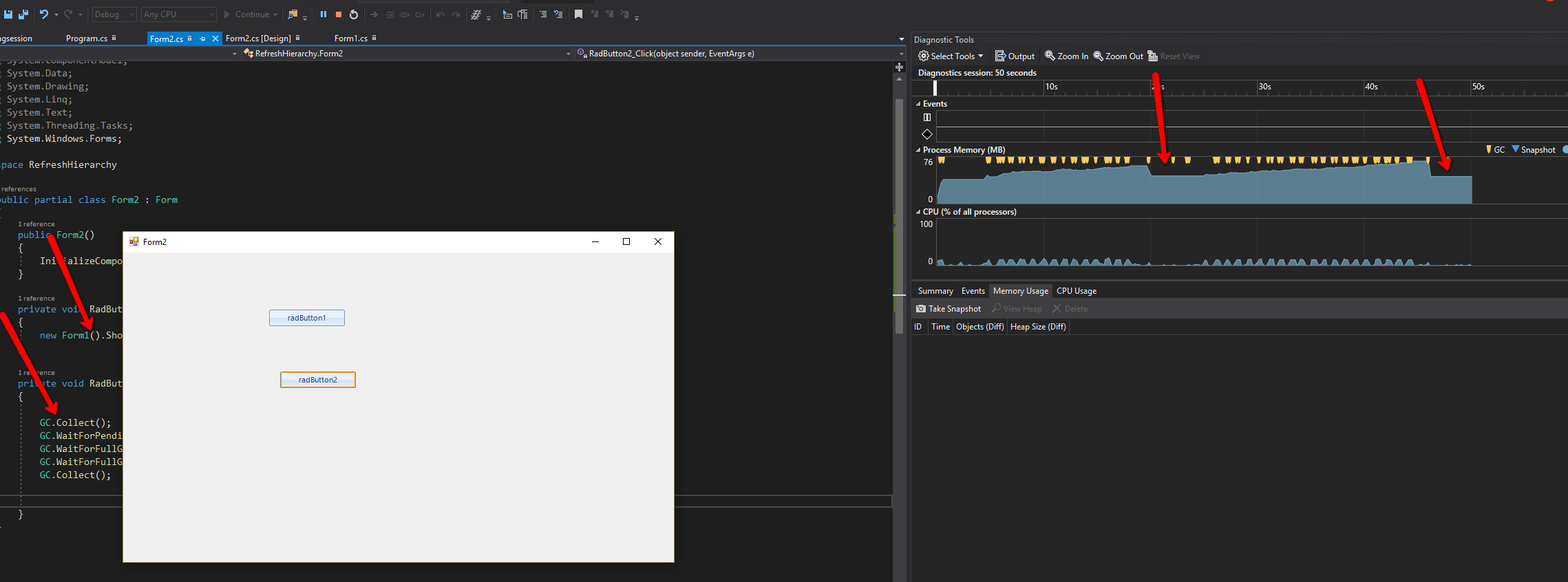Click radButton2 in the Form2 window
1568x582 pixels.
(317, 380)
